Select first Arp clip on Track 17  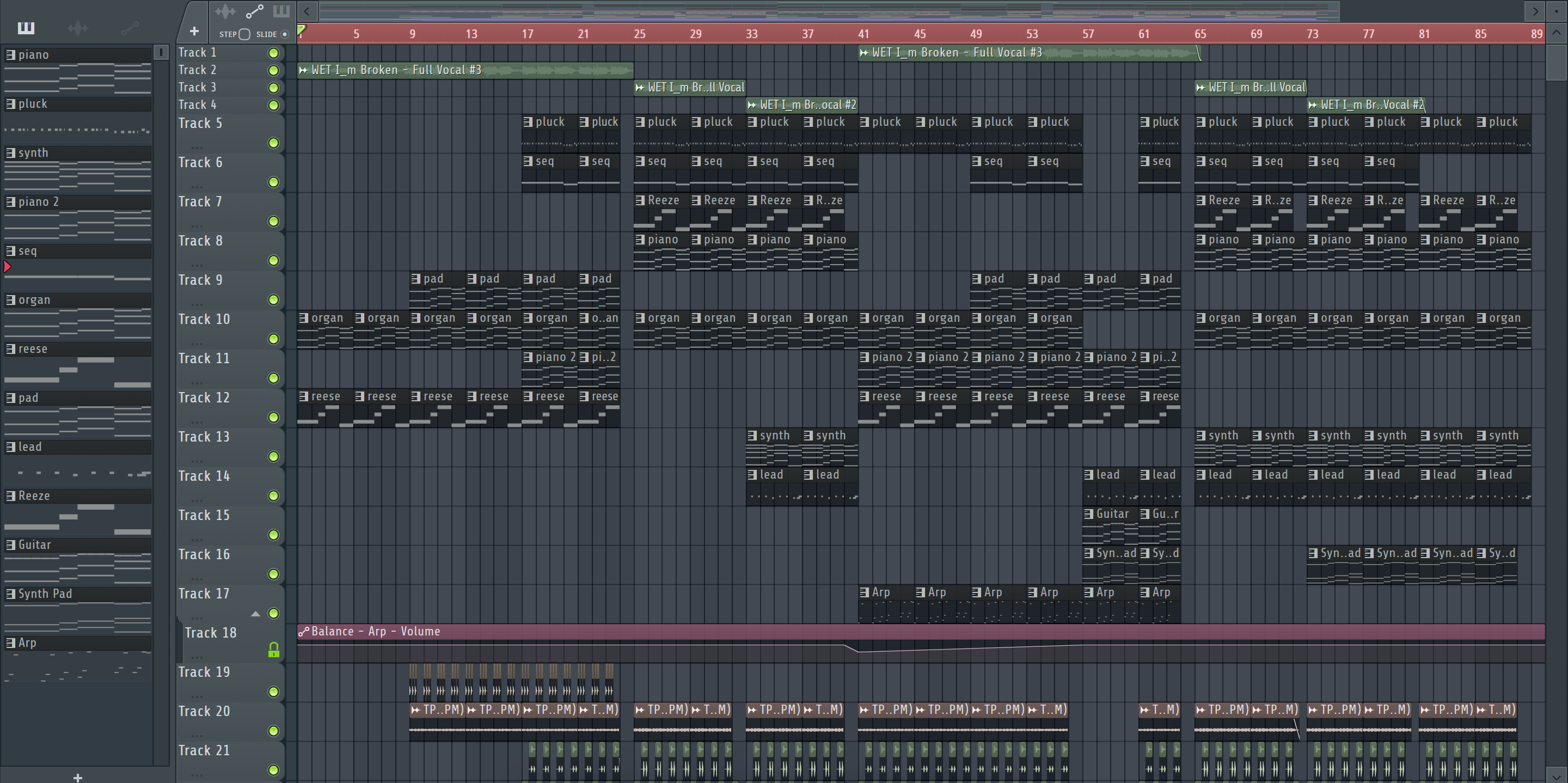click(x=886, y=603)
